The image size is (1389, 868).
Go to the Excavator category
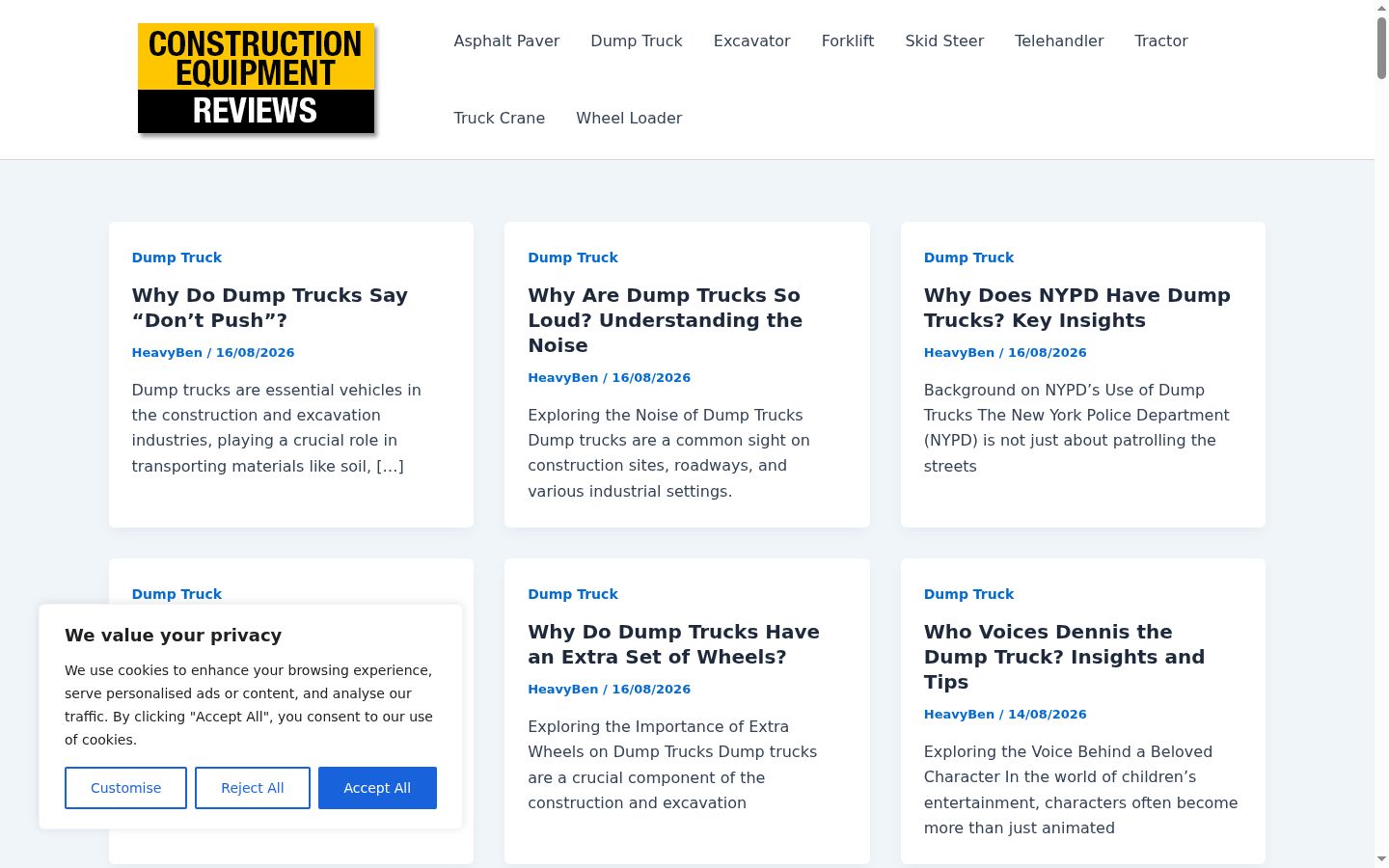(751, 41)
